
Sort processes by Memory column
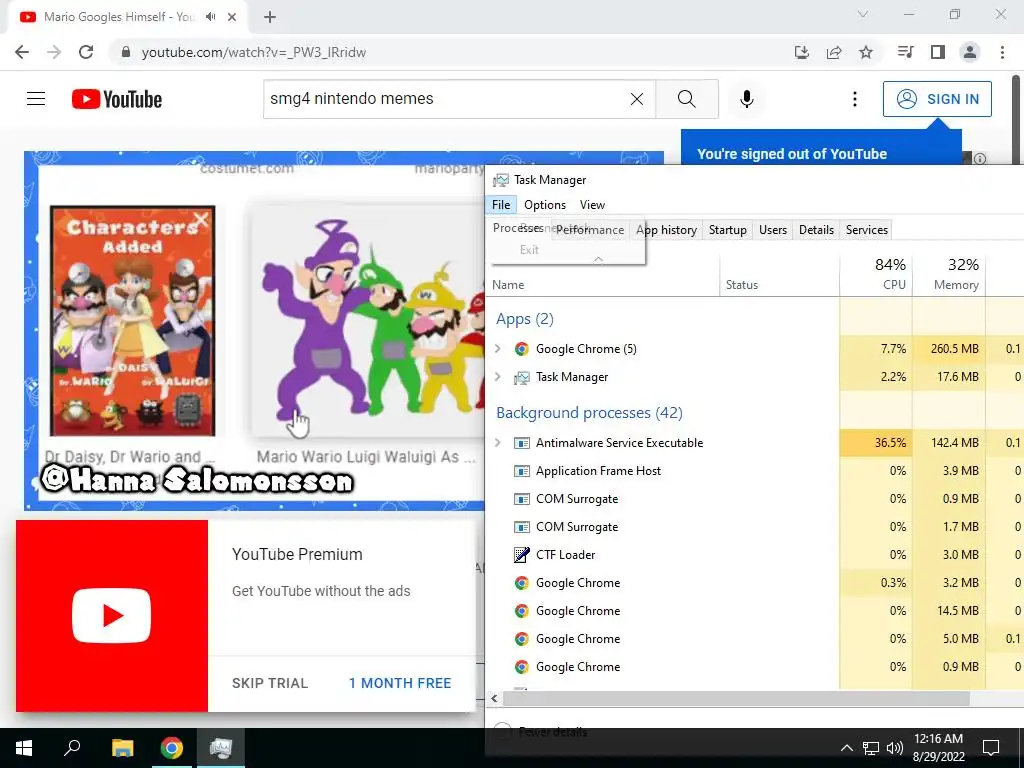click(949, 274)
